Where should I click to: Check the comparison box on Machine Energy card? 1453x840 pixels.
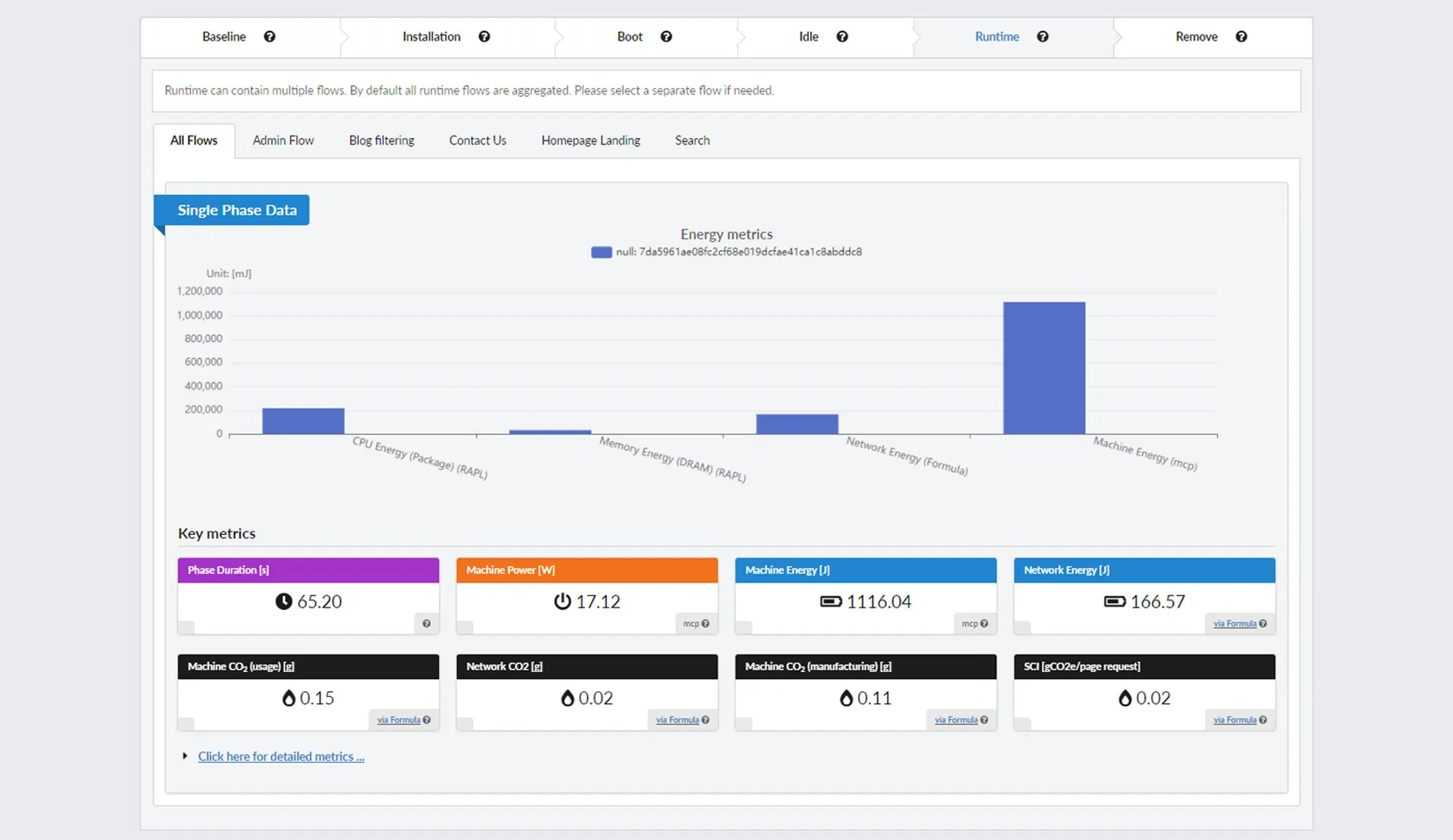click(x=743, y=626)
